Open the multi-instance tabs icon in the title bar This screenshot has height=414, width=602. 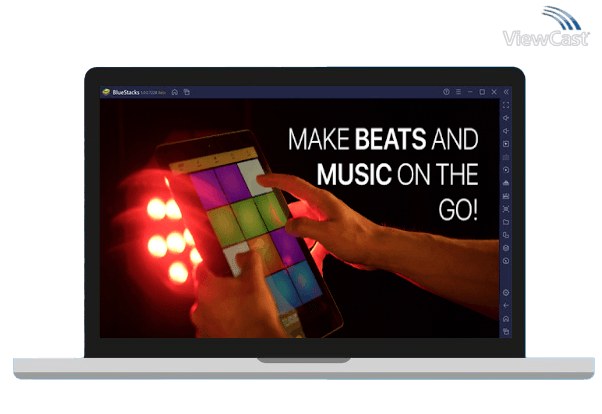187,92
